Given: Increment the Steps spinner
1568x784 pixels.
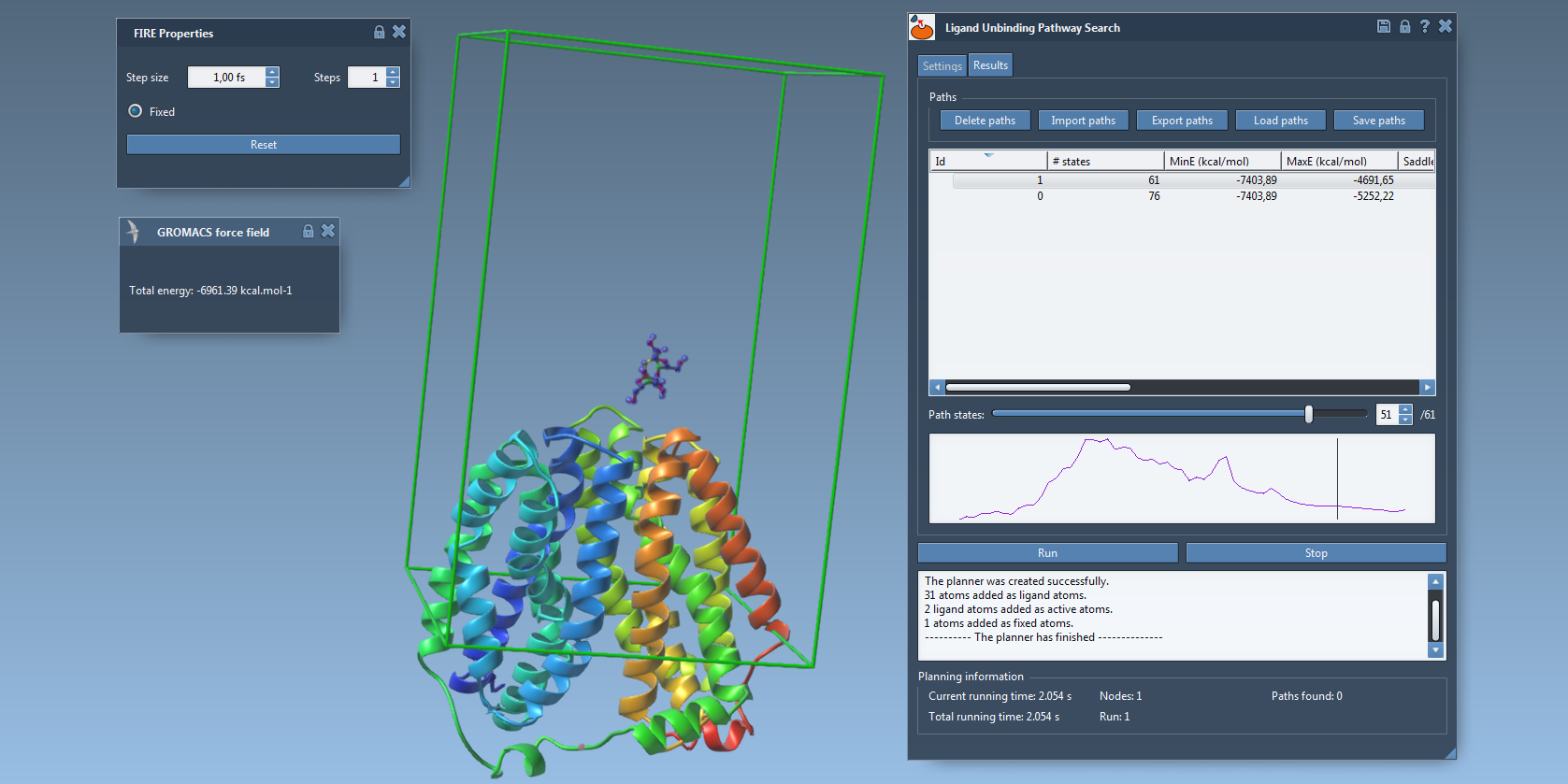Looking at the screenshot, I should pyautogui.click(x=393, y=72).
